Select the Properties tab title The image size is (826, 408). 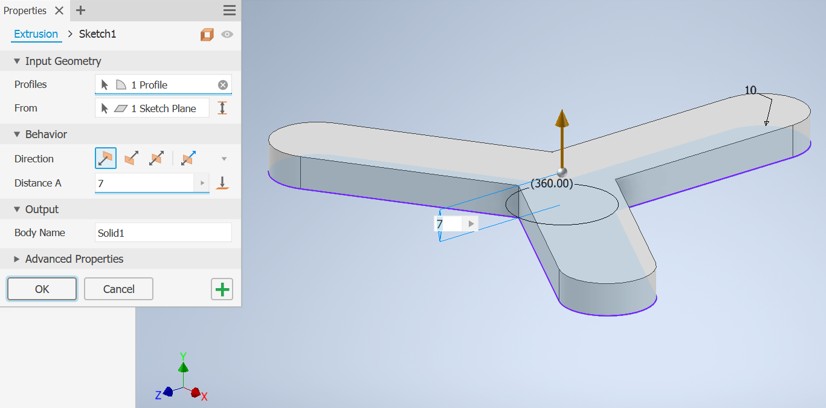[25, 11]
